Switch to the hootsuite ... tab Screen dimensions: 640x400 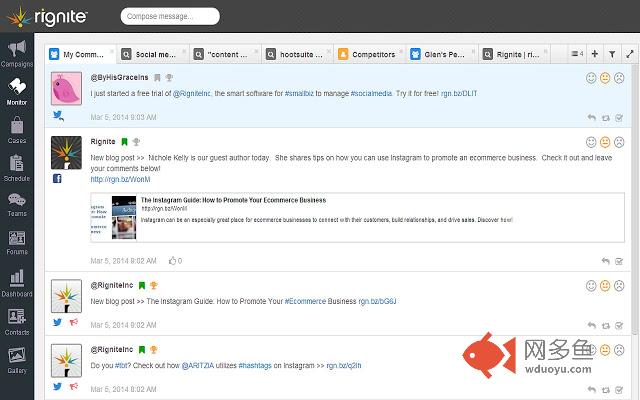click(x=298, y=54)
